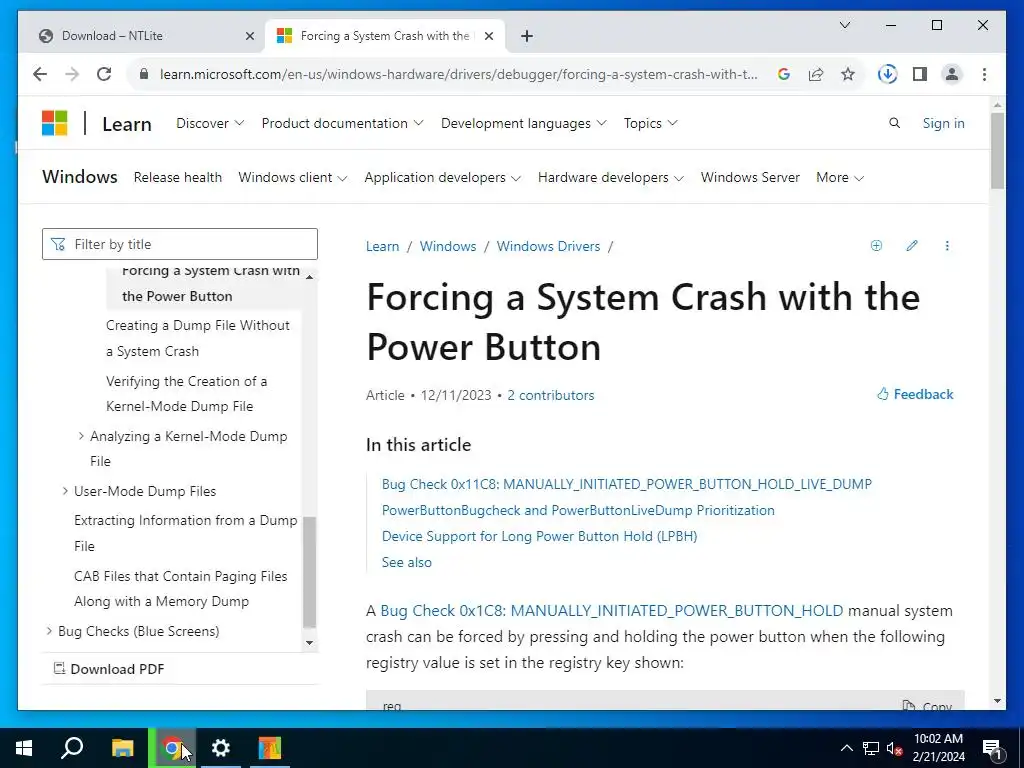Viewport: 1024px width, 768px height.
Task: Open File Explorer from the taskbar
Action: click(x=122, y=748)
